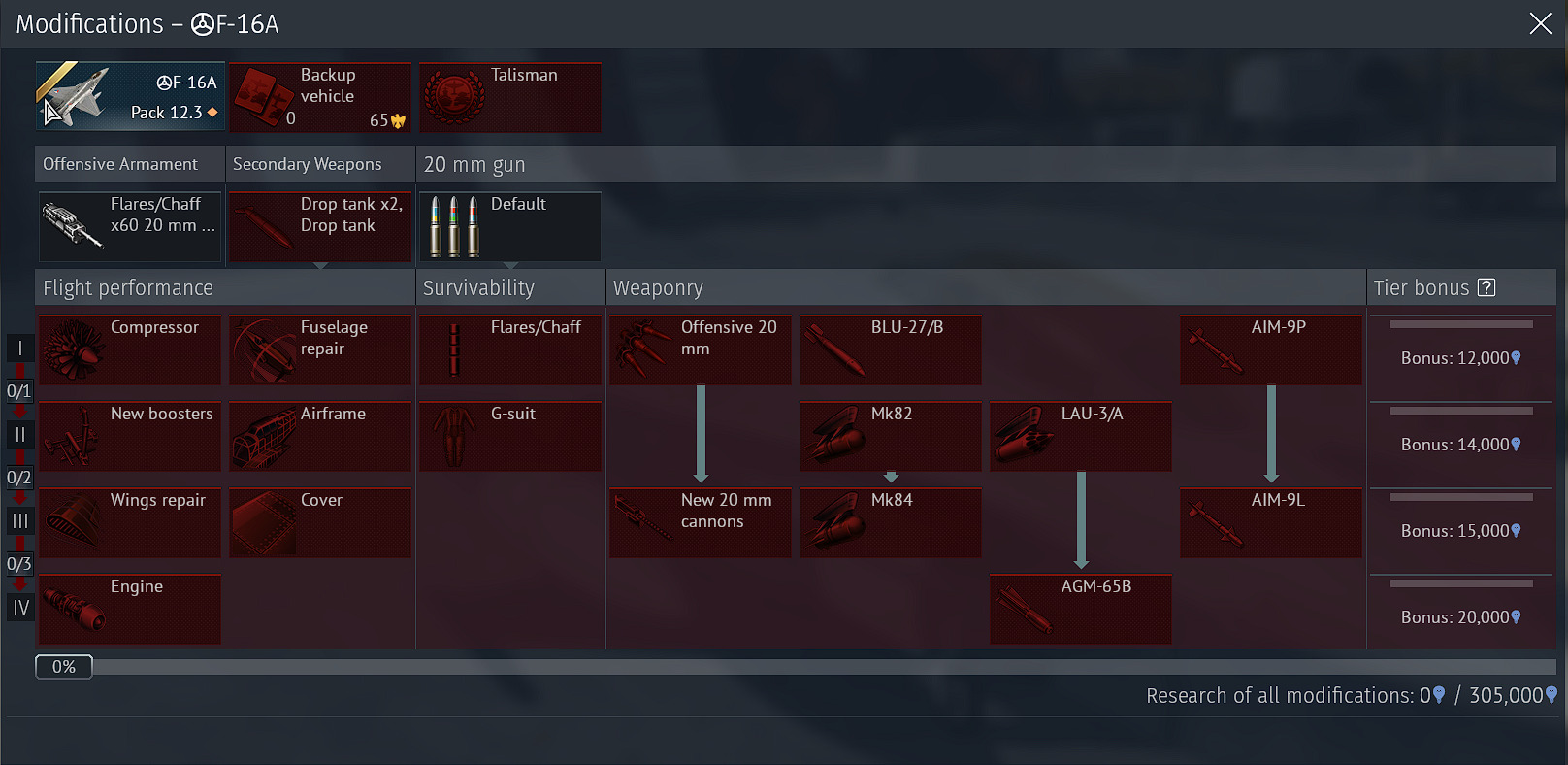The height and width of the screenshot is (765, 1568).
Task: Click the Flight performance column header
Action: [x=225, y=287]
